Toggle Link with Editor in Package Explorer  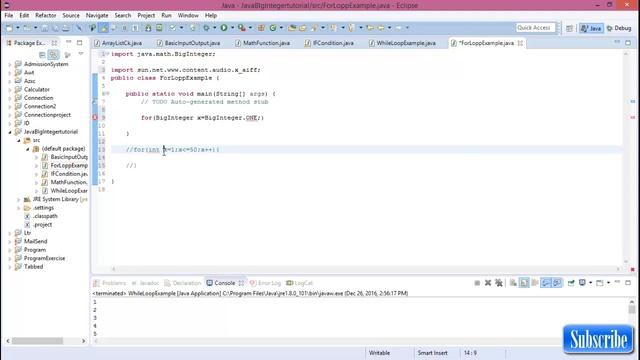pos(53,55)
